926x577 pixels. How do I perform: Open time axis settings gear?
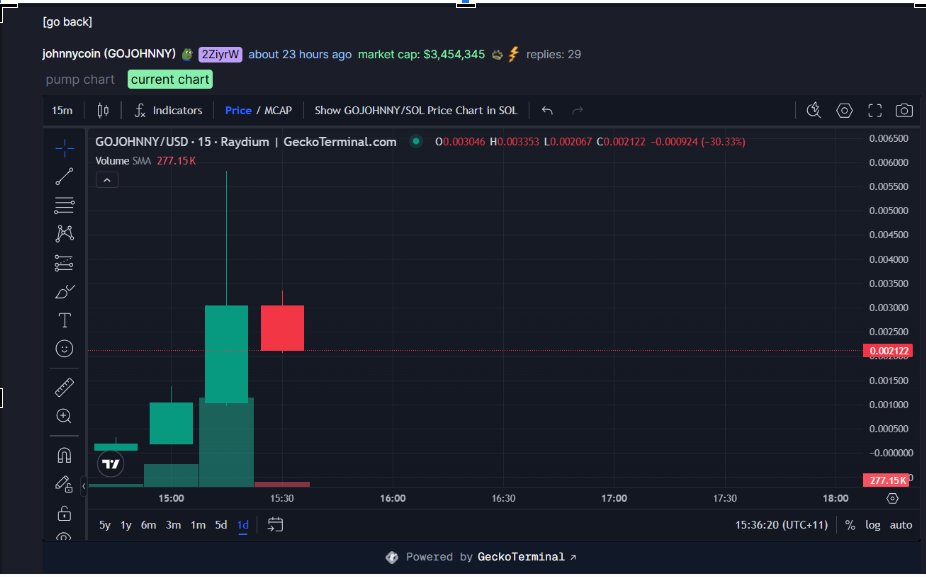pos(892,498)
